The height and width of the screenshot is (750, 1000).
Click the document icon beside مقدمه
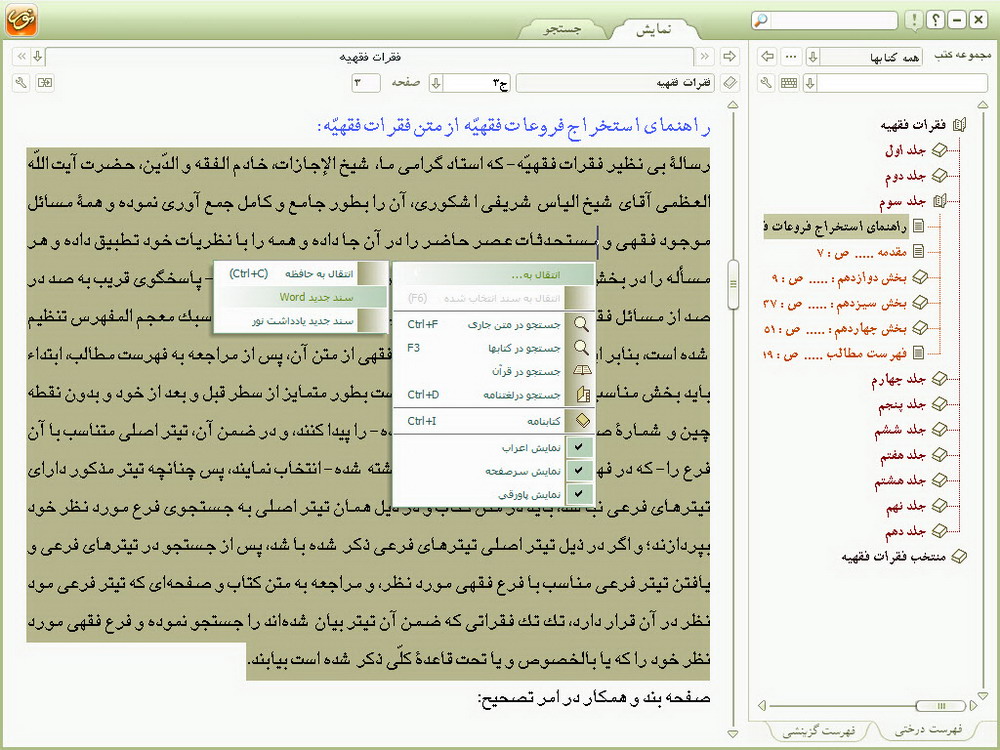pos(918,251)
